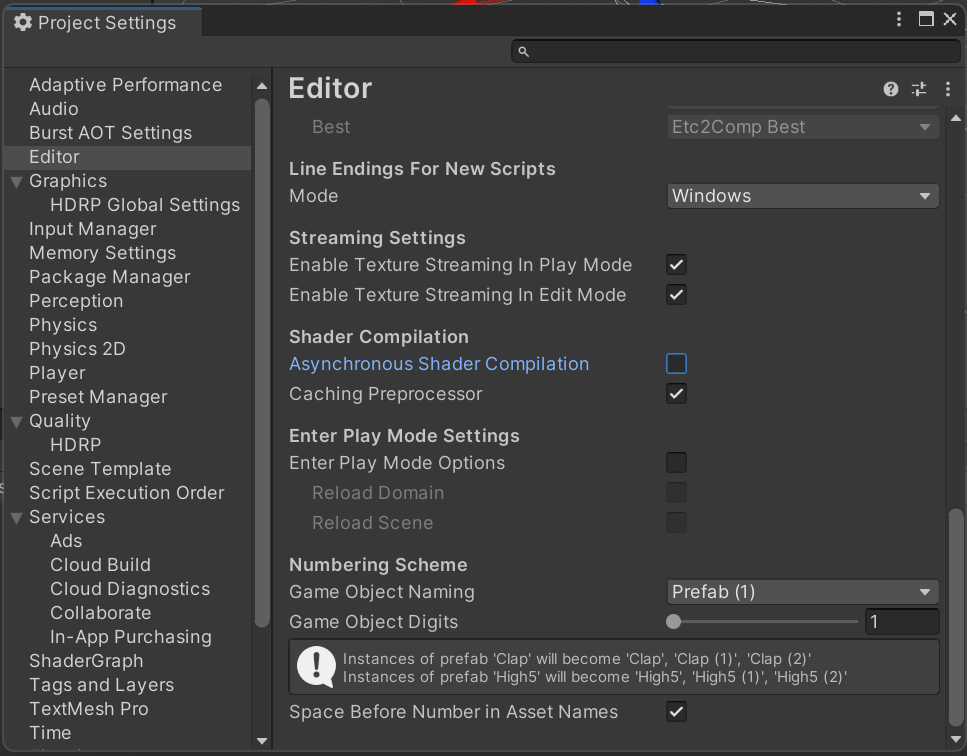Select HDRP under Quality
967x756 pixels.
coord(75,445)
